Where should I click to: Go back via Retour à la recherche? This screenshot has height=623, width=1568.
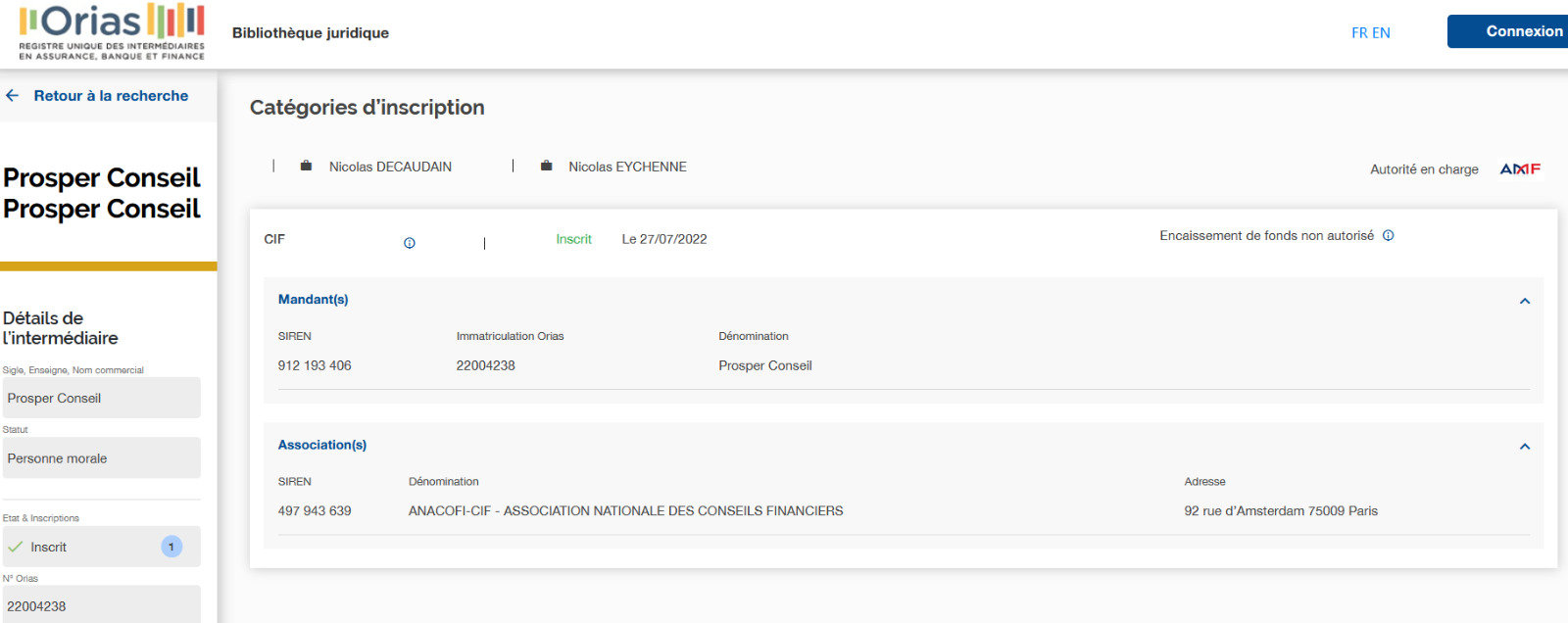[111, 96]
